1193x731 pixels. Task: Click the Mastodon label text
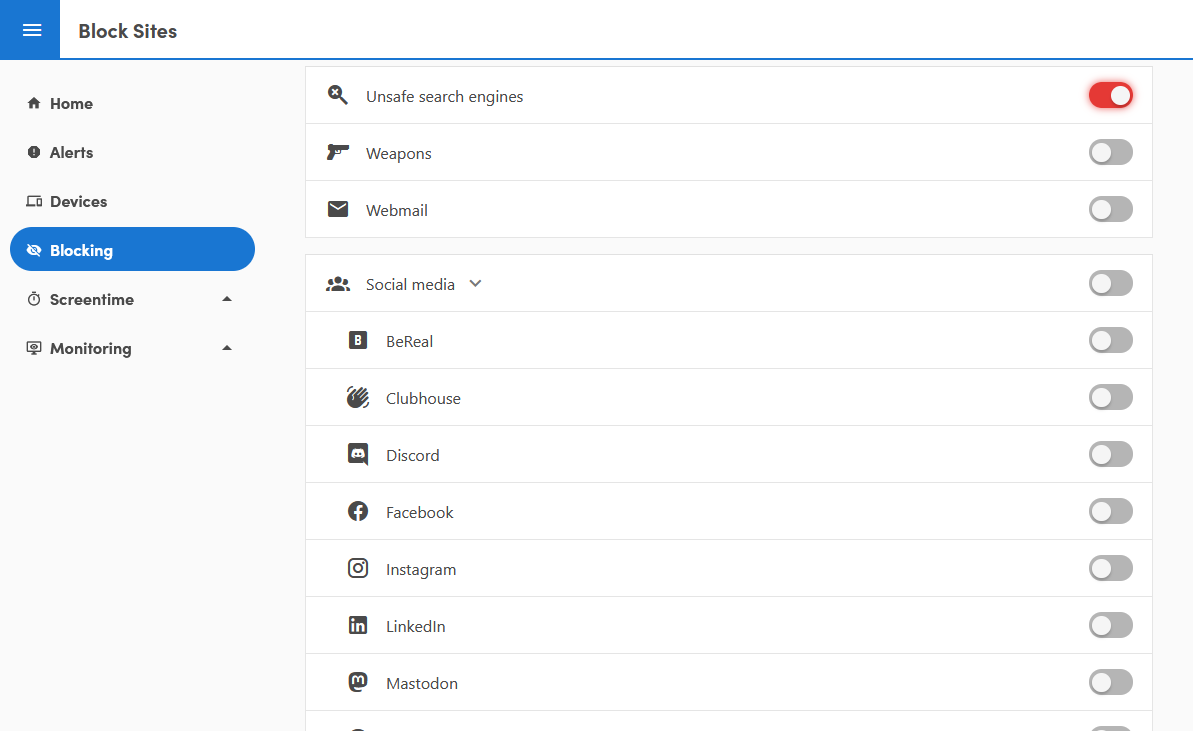click(x=422, y=684)
